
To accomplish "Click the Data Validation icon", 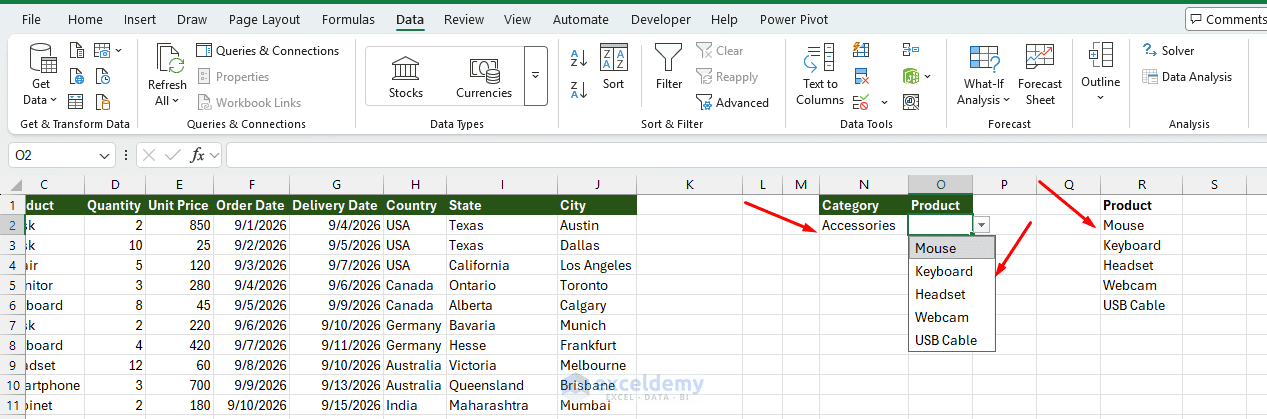I will [861, 102].
